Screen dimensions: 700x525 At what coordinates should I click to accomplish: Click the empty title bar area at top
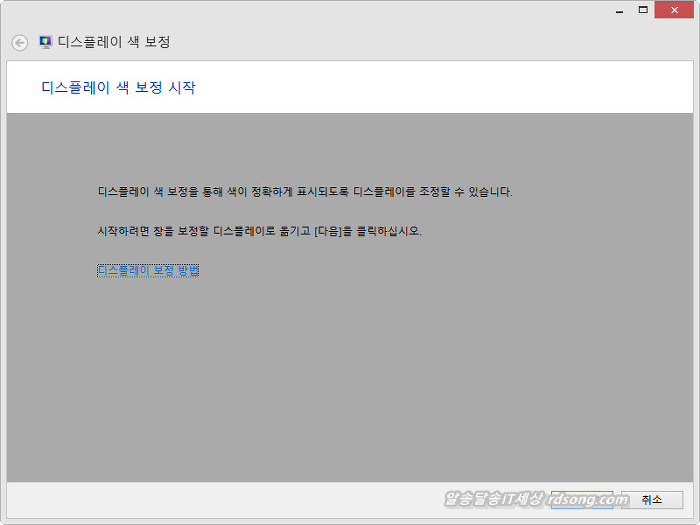[x=300, y=12]
